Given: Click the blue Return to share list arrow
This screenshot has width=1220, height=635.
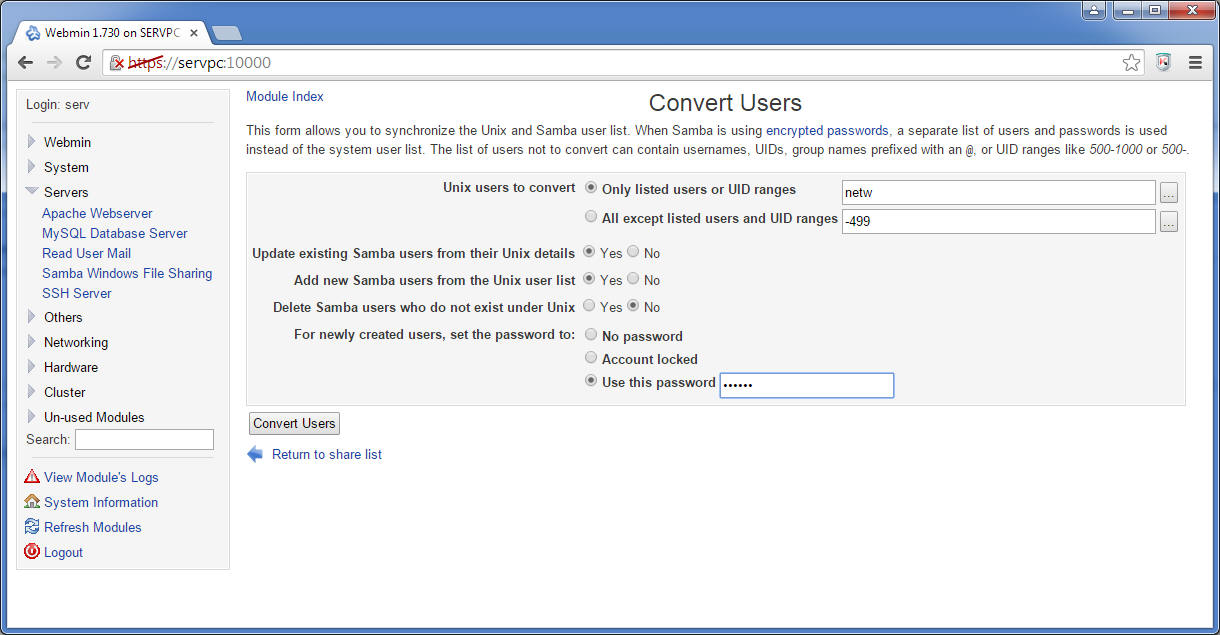Looking at the screenshot, I should point(255,454).
